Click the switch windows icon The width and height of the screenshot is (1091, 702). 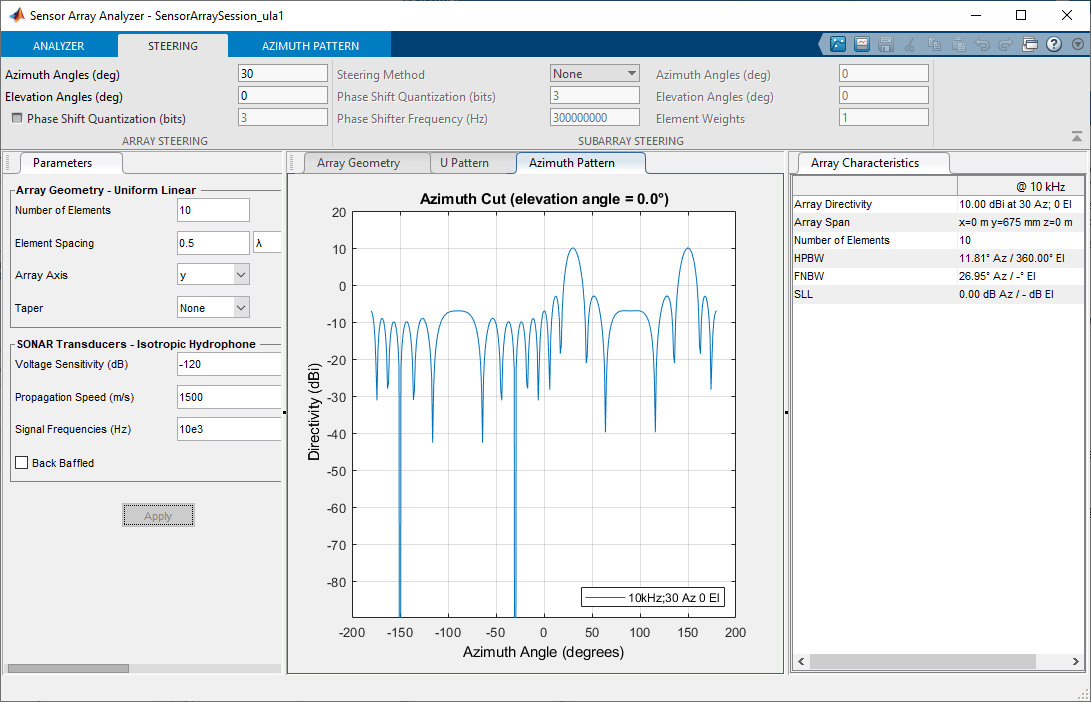1030,44
